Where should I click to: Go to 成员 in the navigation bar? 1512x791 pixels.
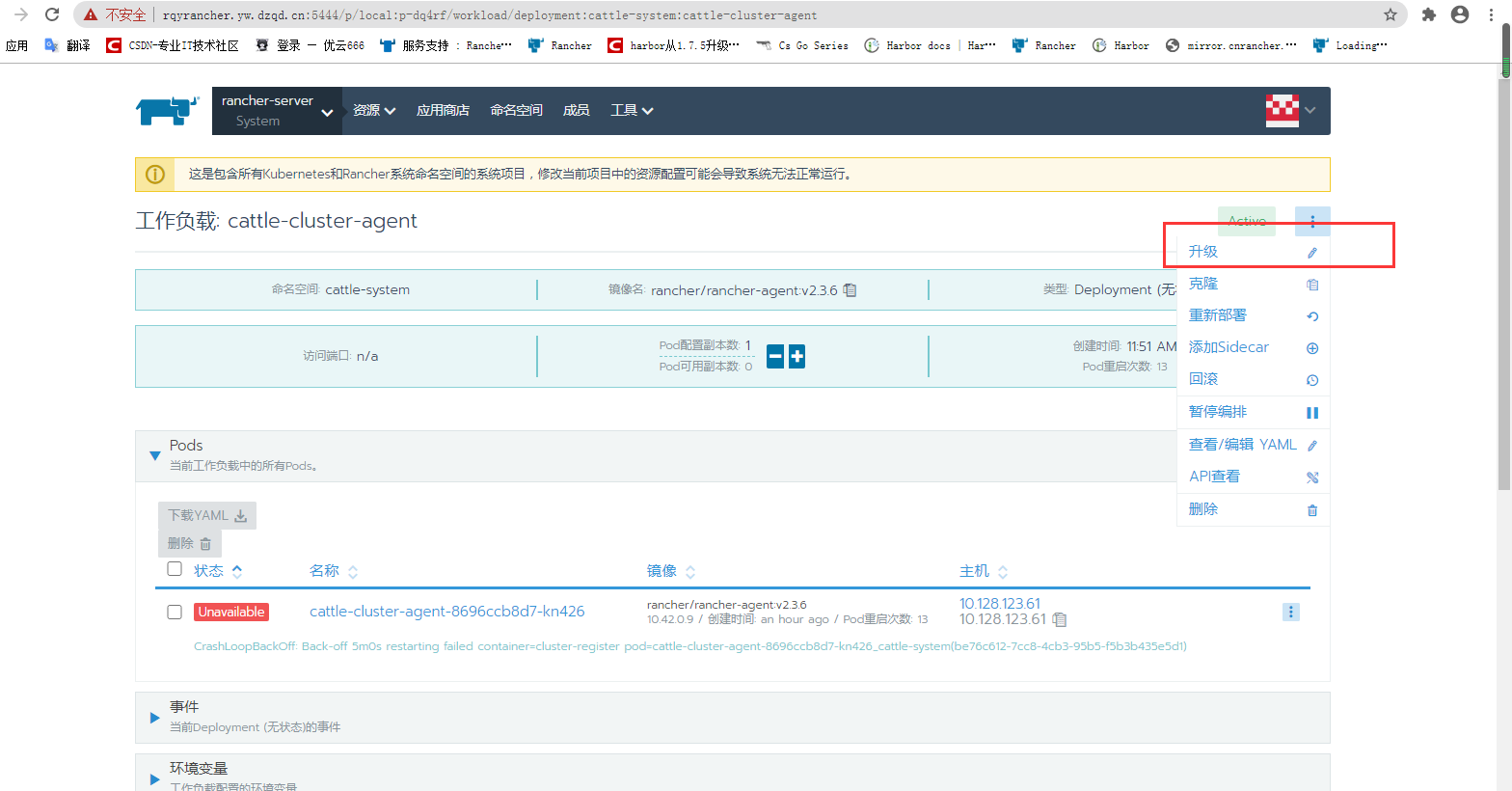coord(576,111)
